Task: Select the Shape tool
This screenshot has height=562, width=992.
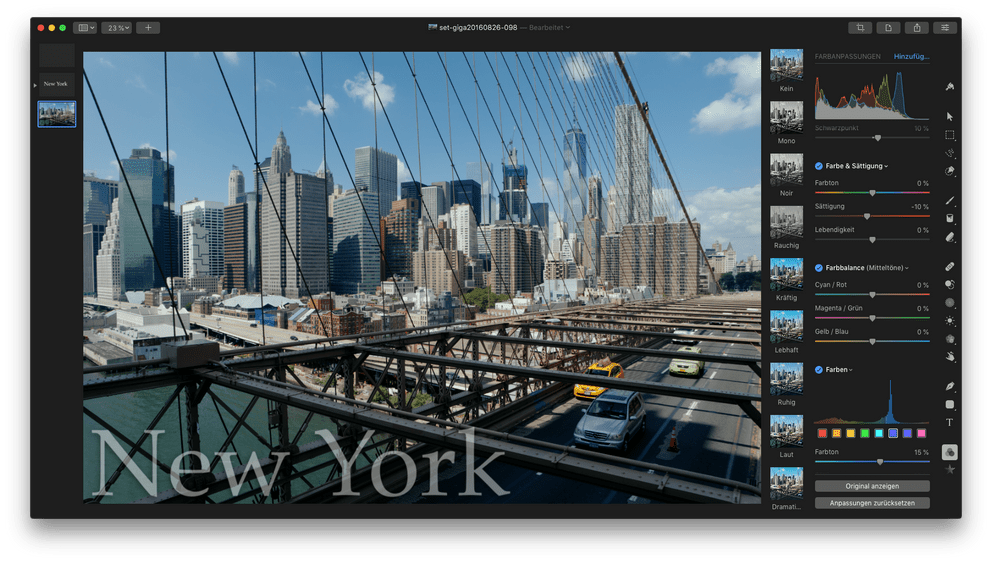Action: [x=950, y=404]
